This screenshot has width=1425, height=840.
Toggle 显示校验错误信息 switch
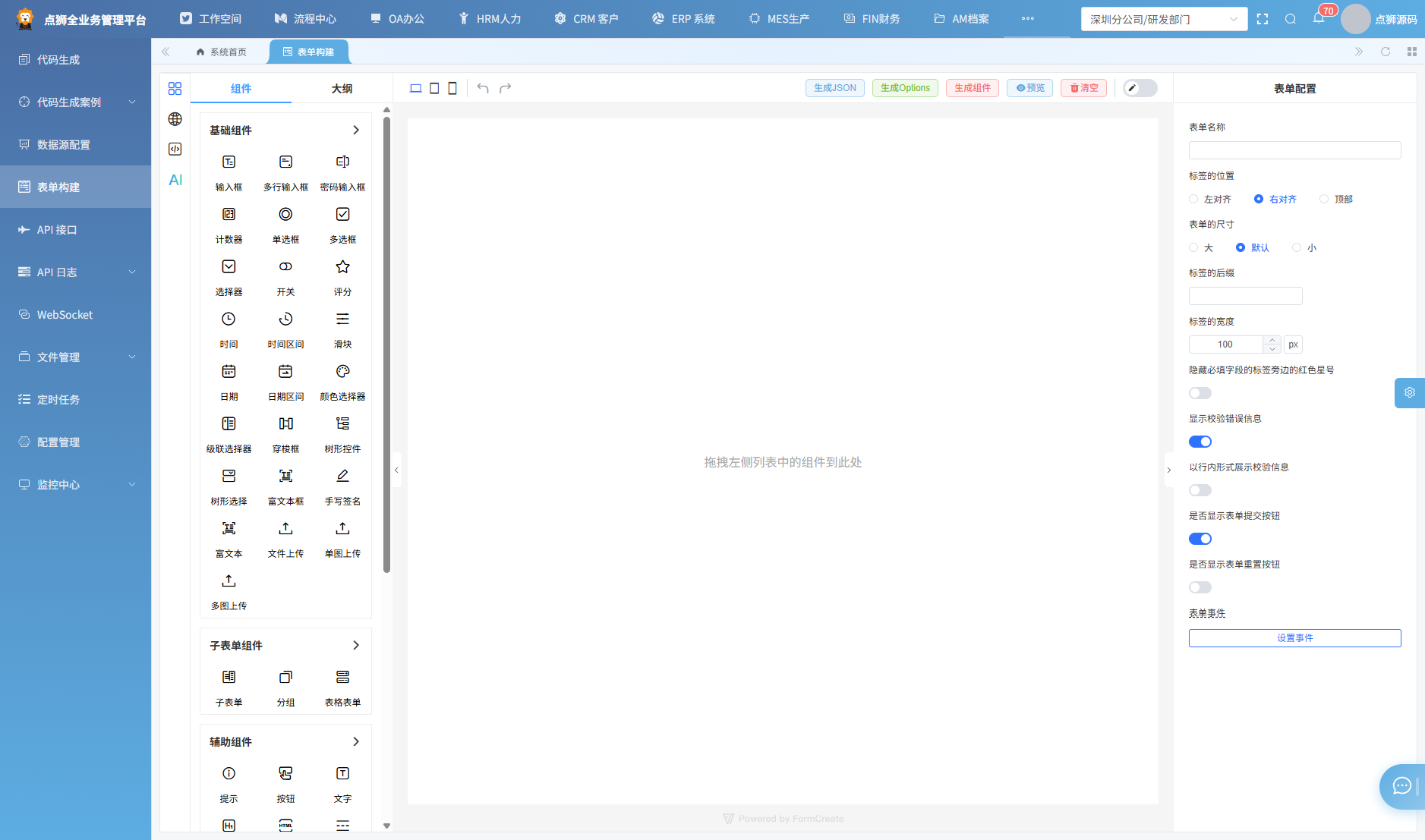1200,442
